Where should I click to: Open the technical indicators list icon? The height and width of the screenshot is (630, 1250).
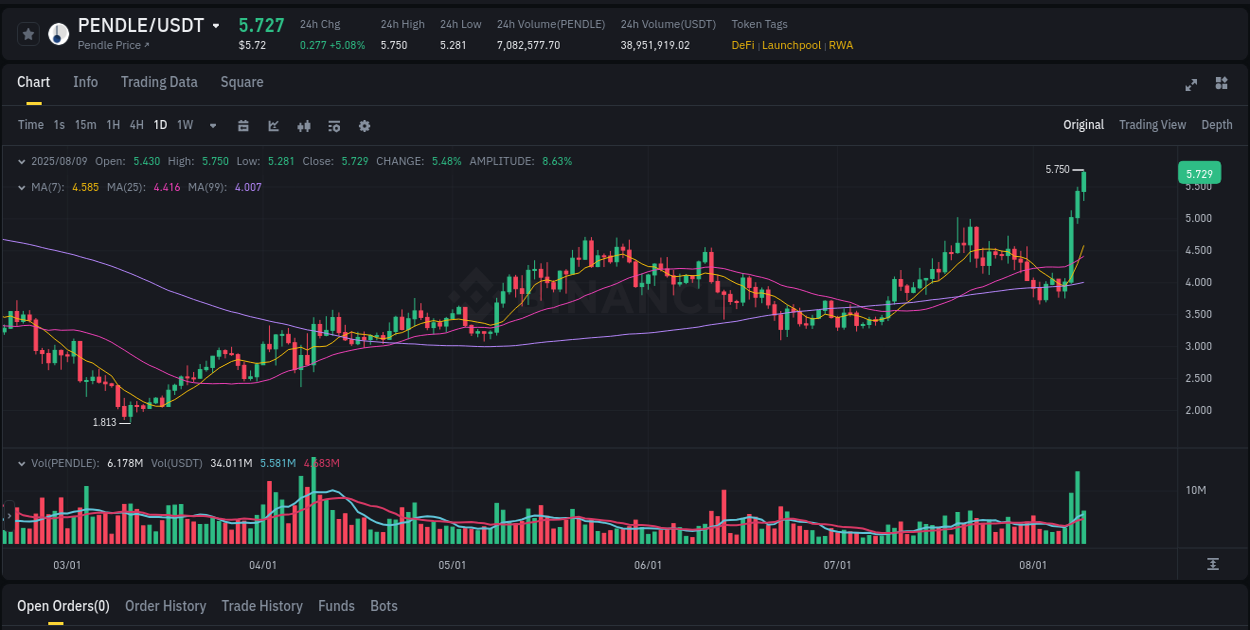(x=333, y=125)
